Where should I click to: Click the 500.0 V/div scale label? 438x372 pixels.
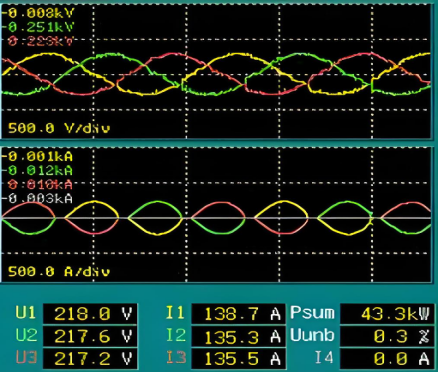coord(59,128)
